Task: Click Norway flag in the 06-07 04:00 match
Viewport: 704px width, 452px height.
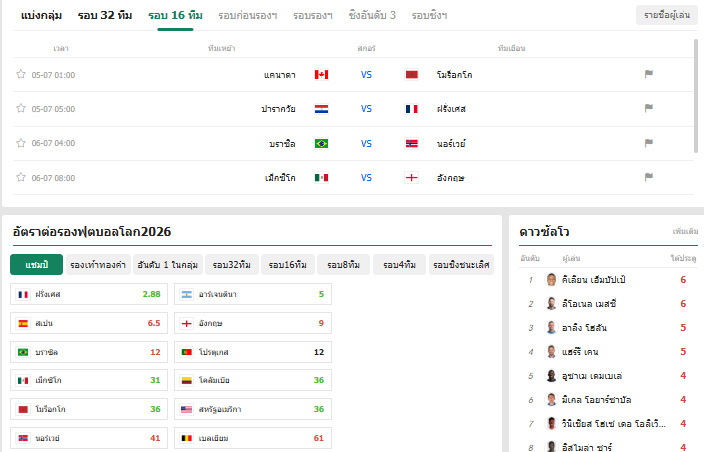Action: pos(412,144)
